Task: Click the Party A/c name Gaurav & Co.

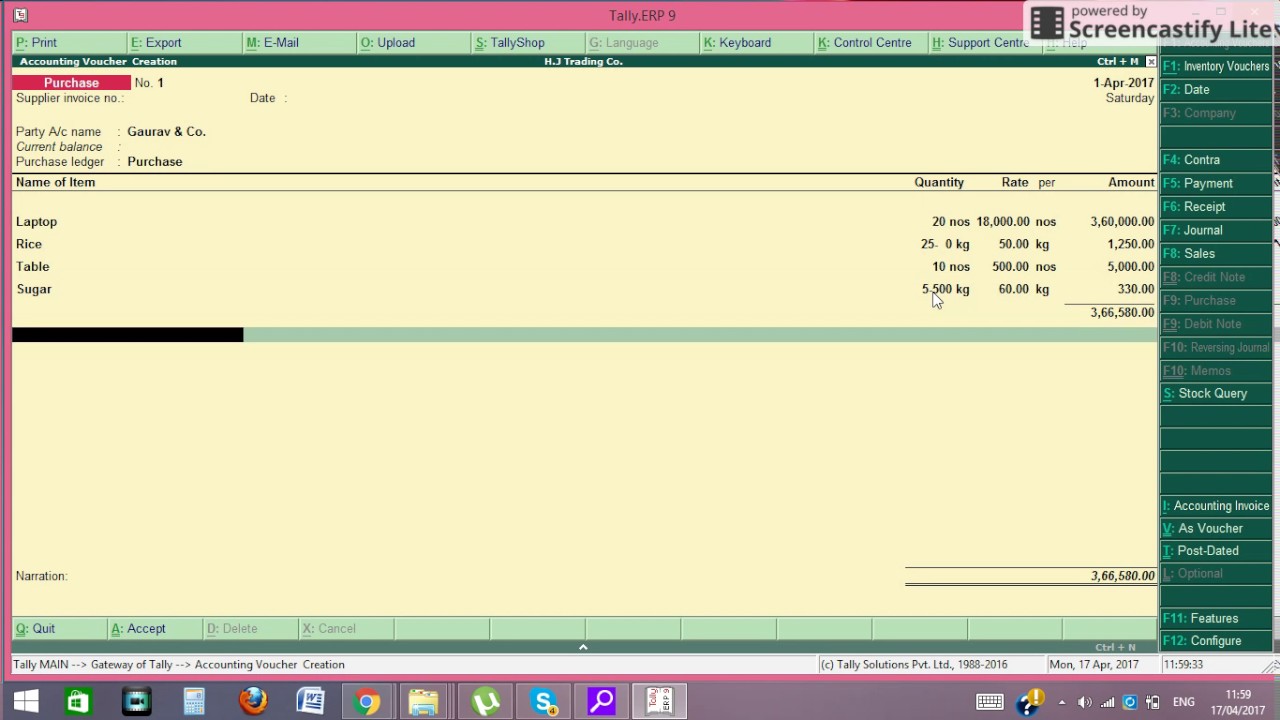Action: (x=166, y=132)
